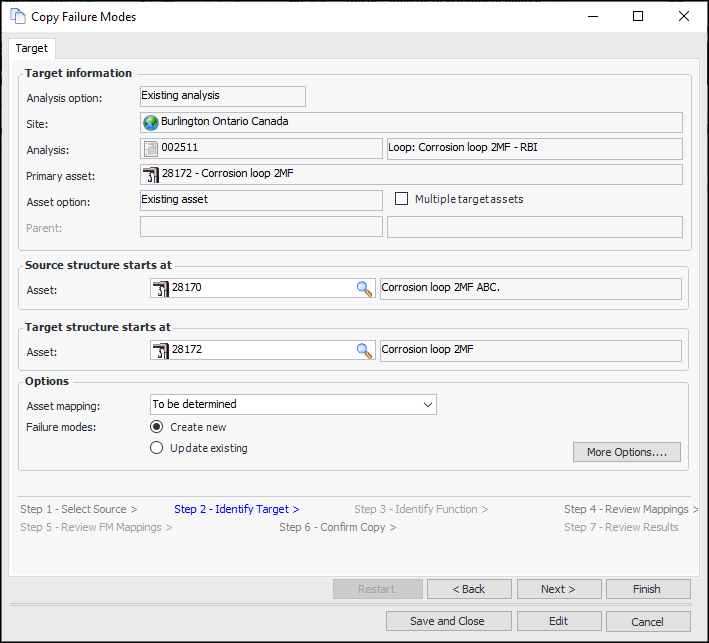Jump to Step 6 - Confirm Copy
The height and width of the screenshot is (643, 709).
(337, 527)
